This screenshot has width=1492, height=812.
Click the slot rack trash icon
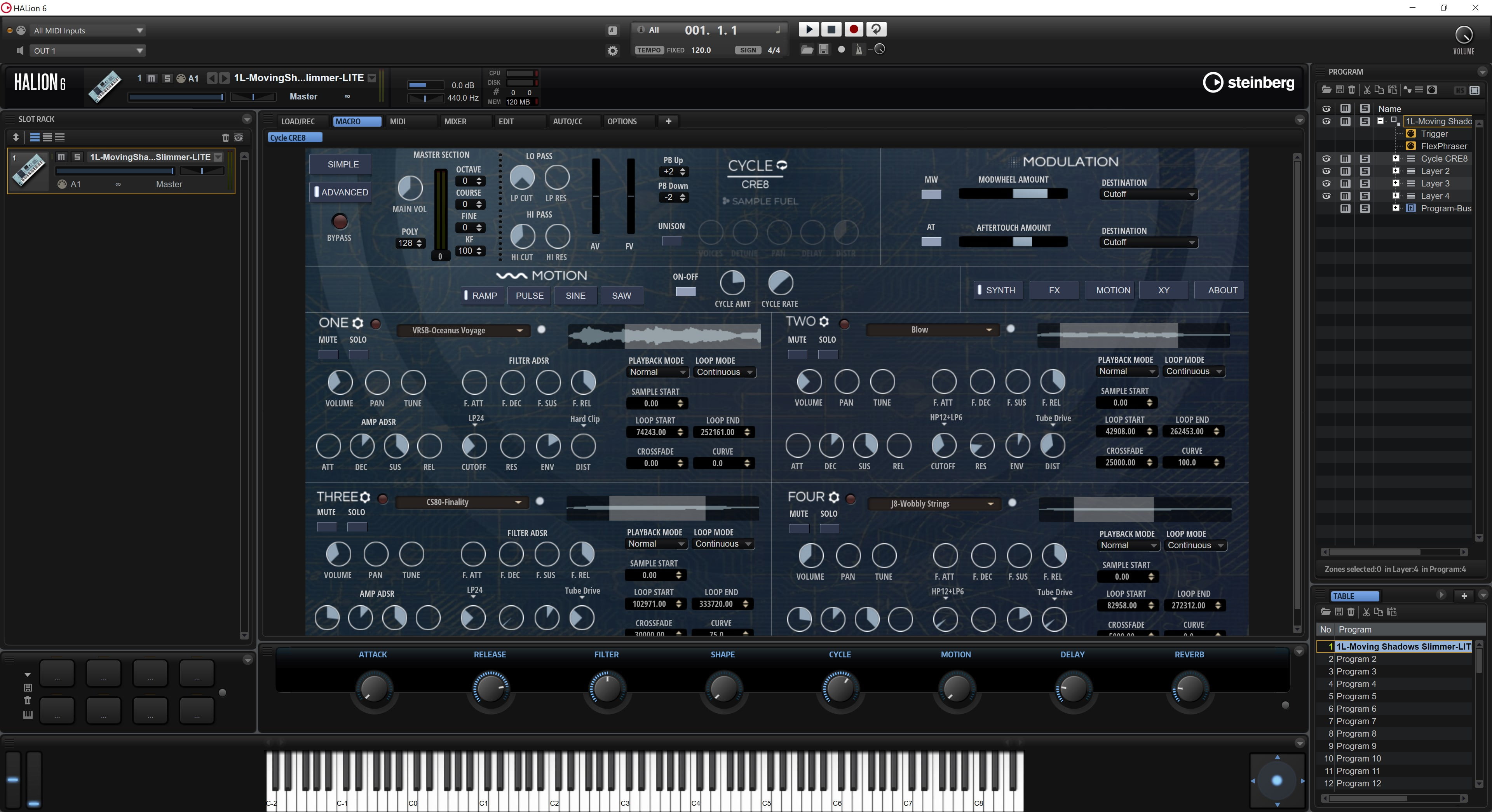pos(225,137)
